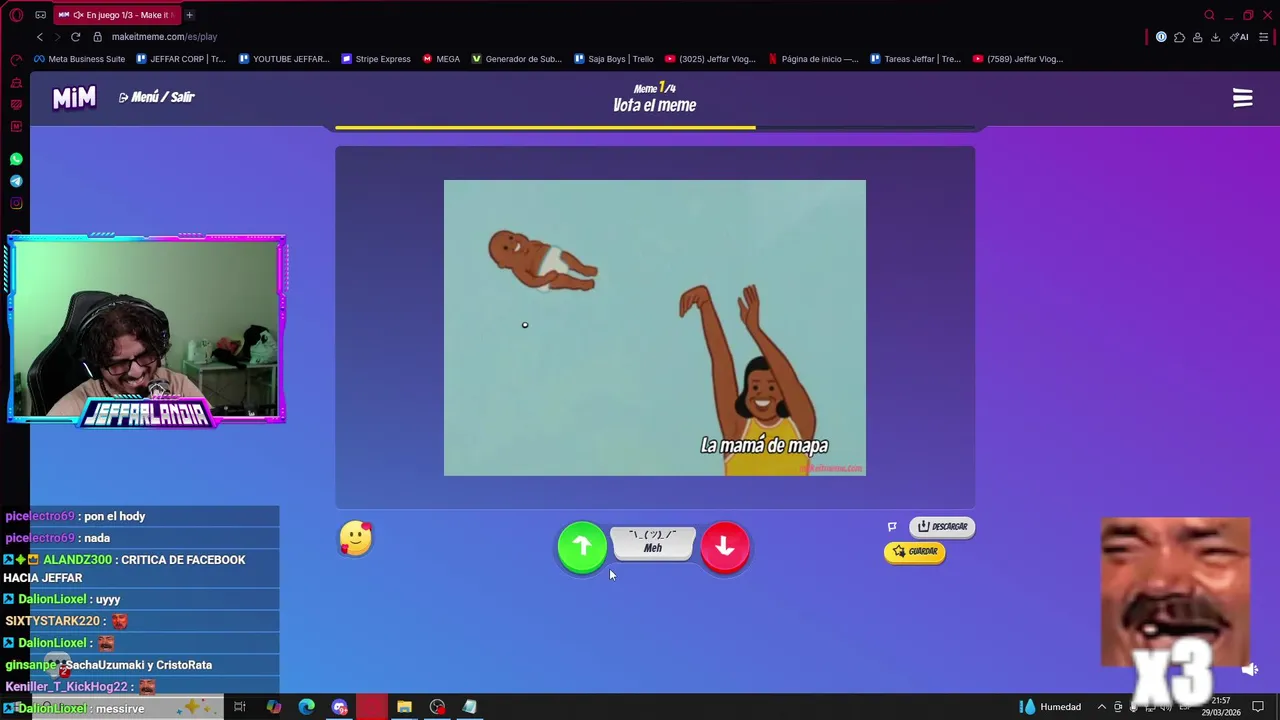Open the Windows notifications icon
Viewport: 1280px width, 720px height.
point(1258,707)
